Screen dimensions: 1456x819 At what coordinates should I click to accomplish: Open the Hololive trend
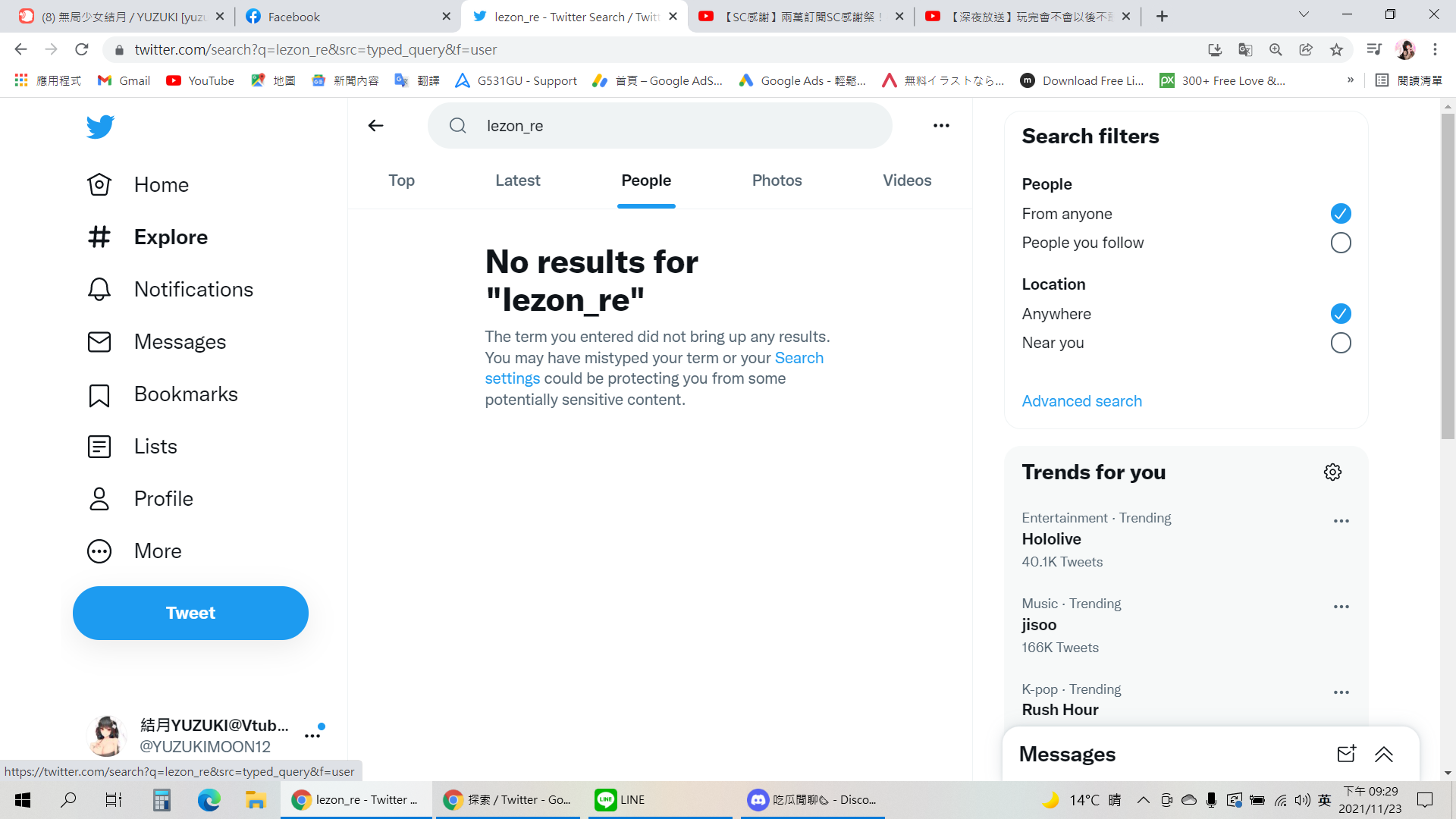click(1051, 539)
